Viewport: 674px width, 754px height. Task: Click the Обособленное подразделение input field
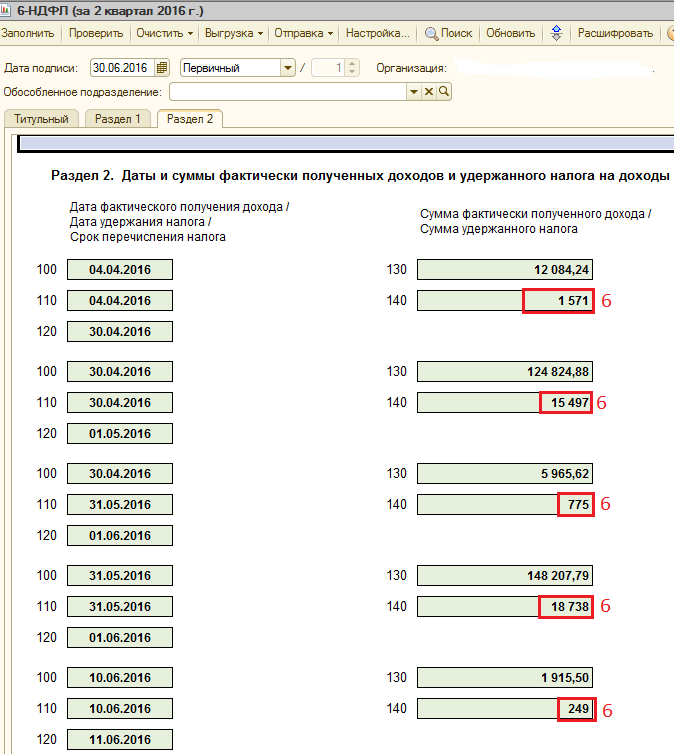[x=288, y=91]
